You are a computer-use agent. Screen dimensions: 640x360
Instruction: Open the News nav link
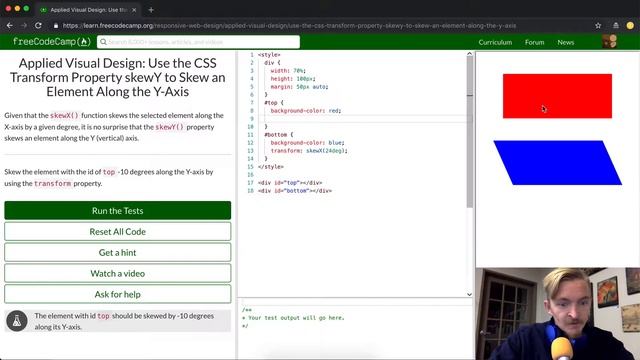click(566, 42)
